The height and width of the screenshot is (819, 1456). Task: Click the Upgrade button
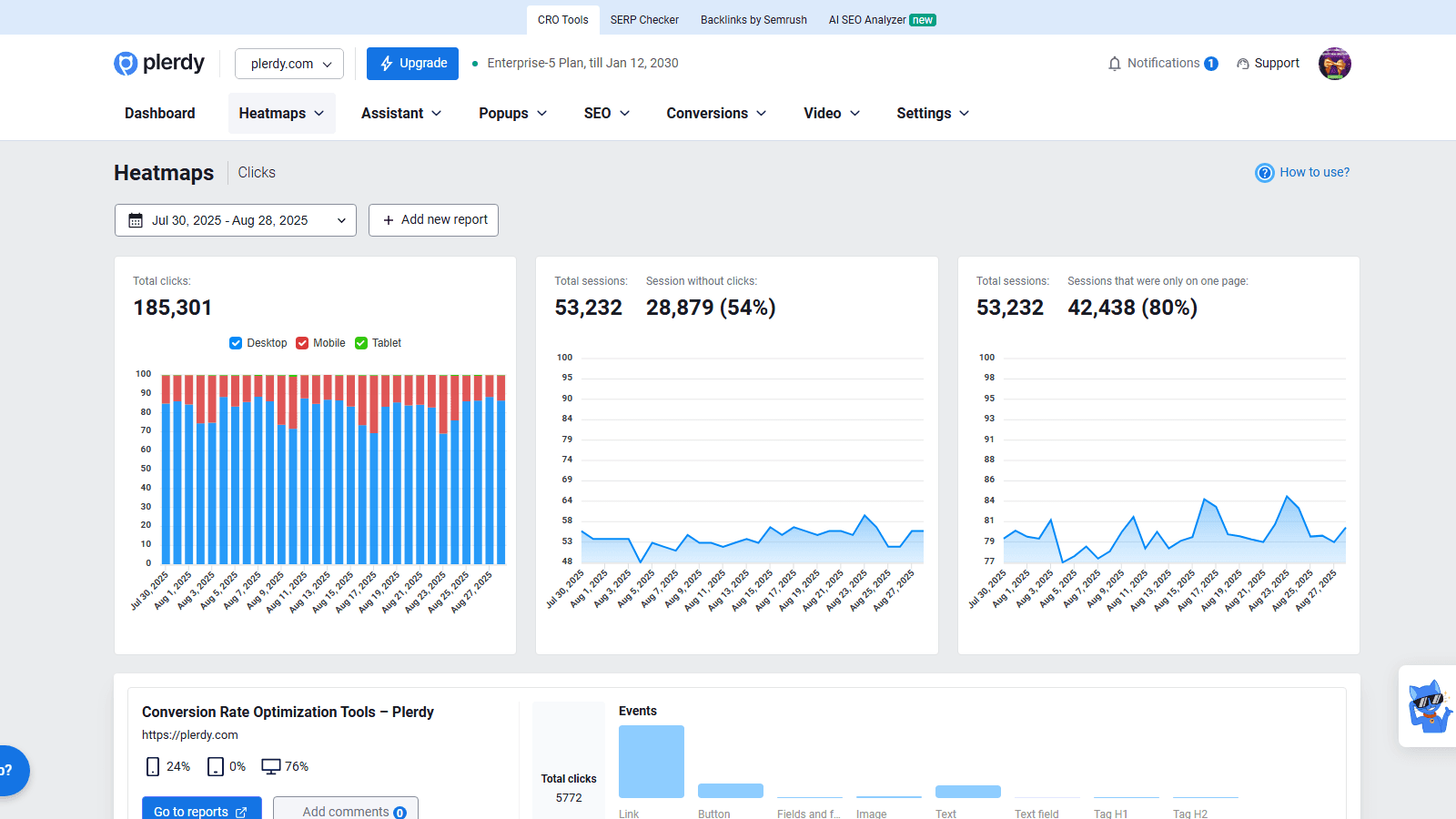412,64
